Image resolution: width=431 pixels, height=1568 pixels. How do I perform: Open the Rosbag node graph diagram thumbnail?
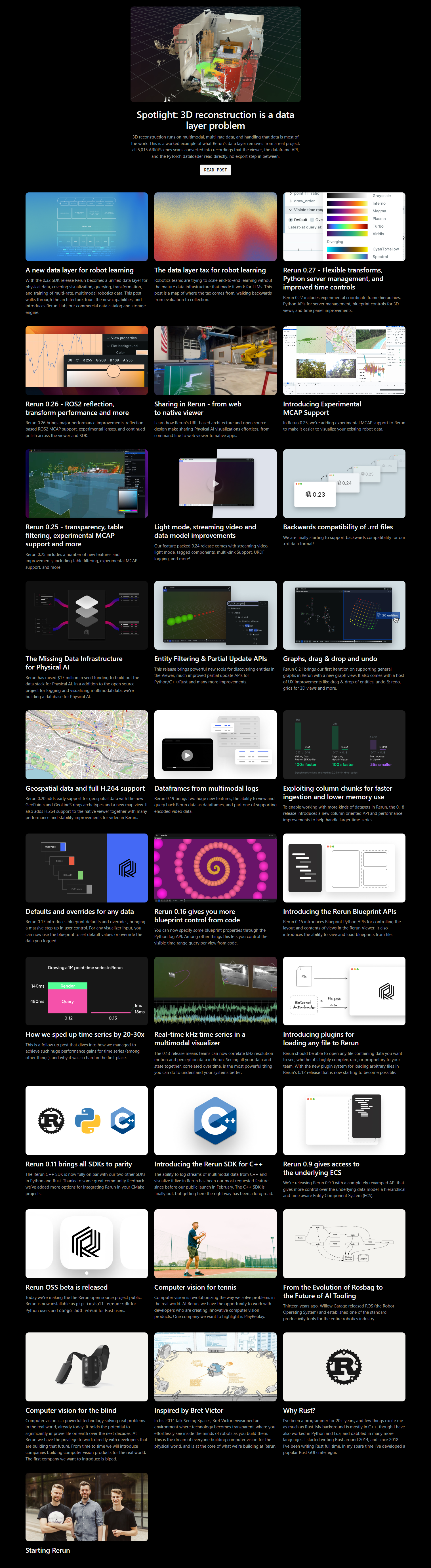click(344, 1244)
